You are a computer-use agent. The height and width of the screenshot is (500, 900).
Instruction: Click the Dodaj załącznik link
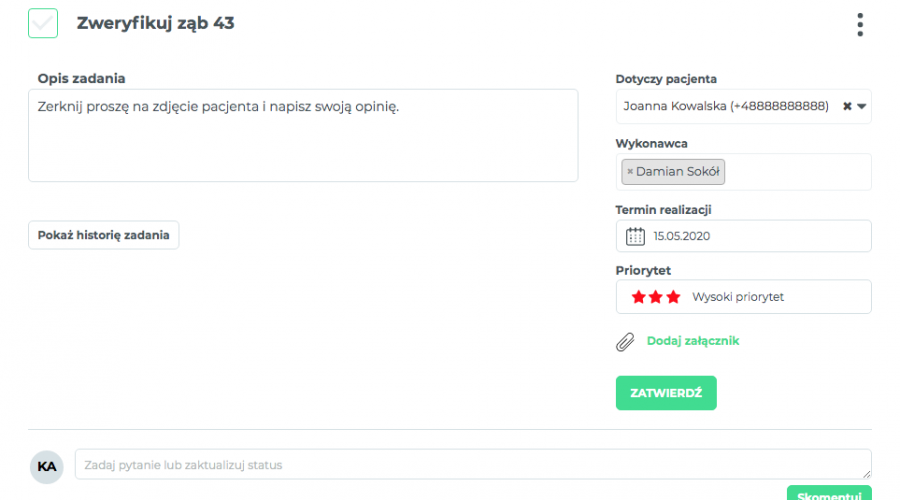[693, 341]
